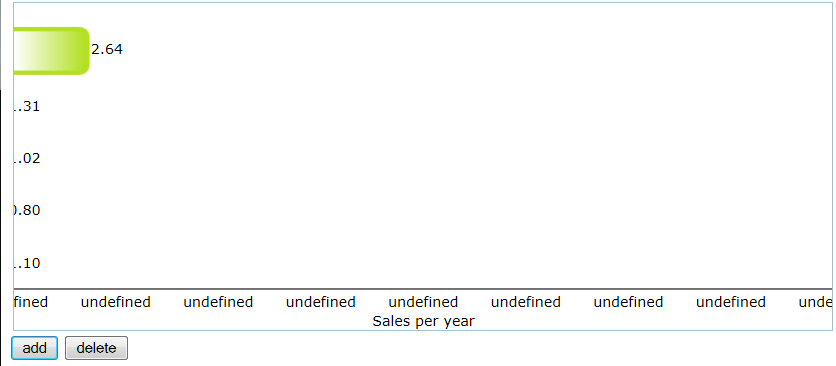The width and height of the screenshot is (836, 366).
Task: Click the 2.64 bar value label
Action: (x=107, y=50)
